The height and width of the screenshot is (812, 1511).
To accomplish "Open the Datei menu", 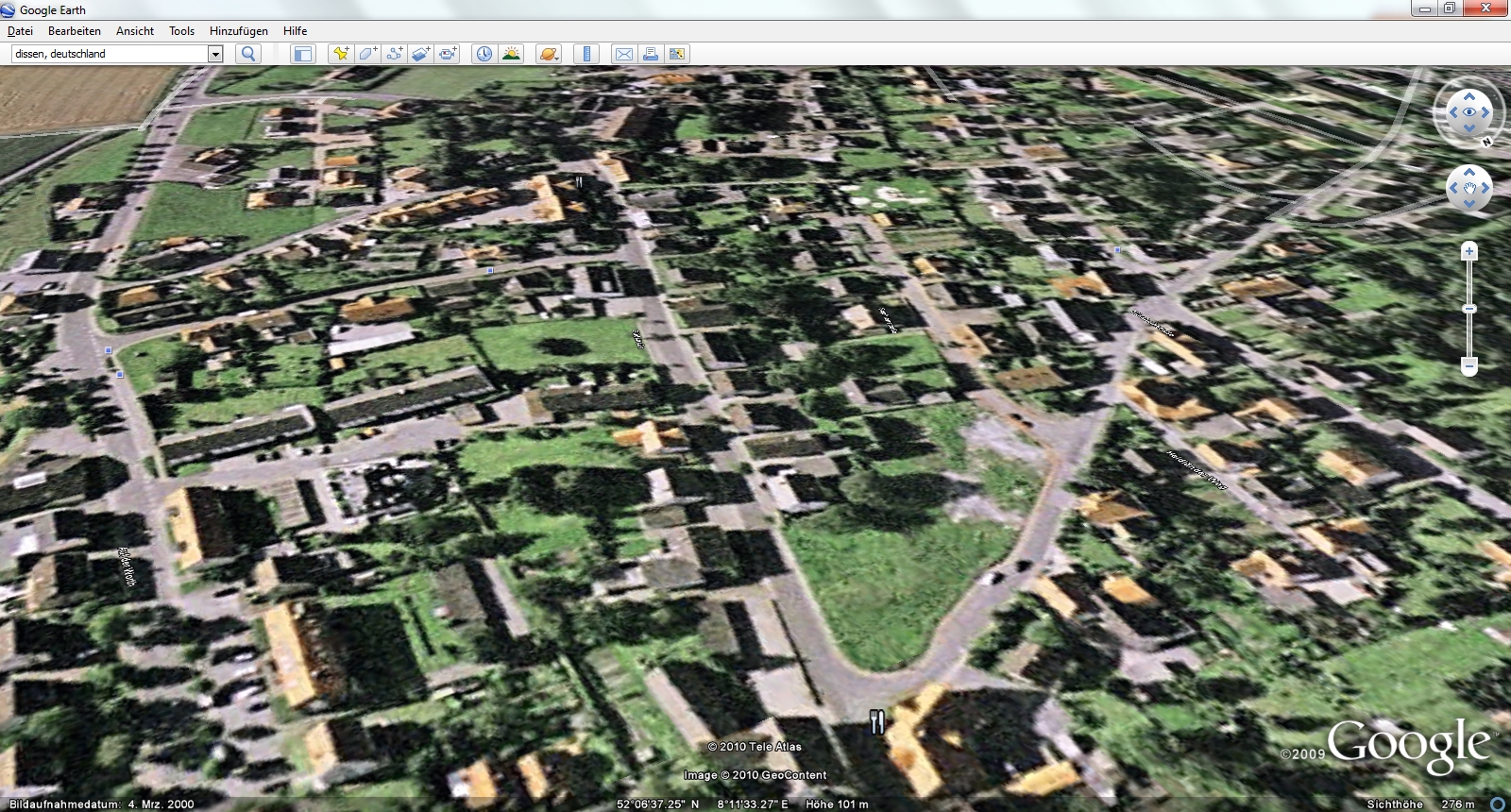I will pos(20,31).
